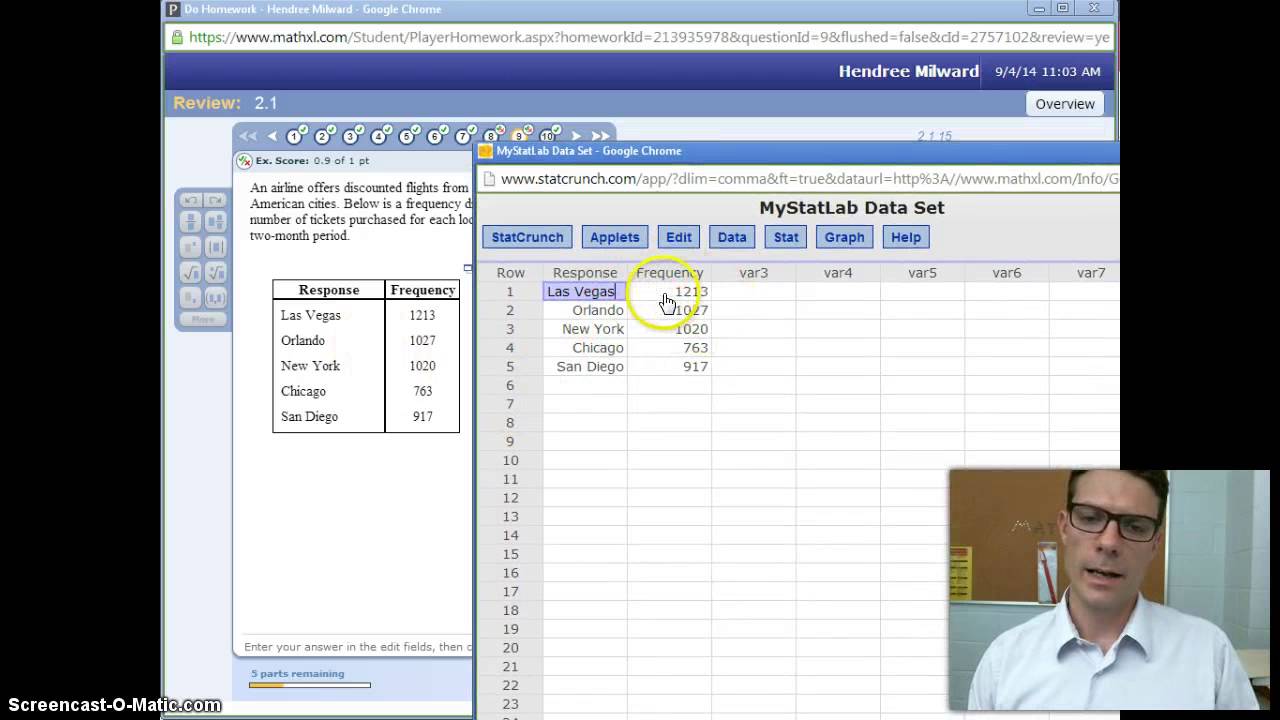Go to the last question arrow
Image resolution: width=1280 pixels, height=720 pixels.
tap(600, 136)
